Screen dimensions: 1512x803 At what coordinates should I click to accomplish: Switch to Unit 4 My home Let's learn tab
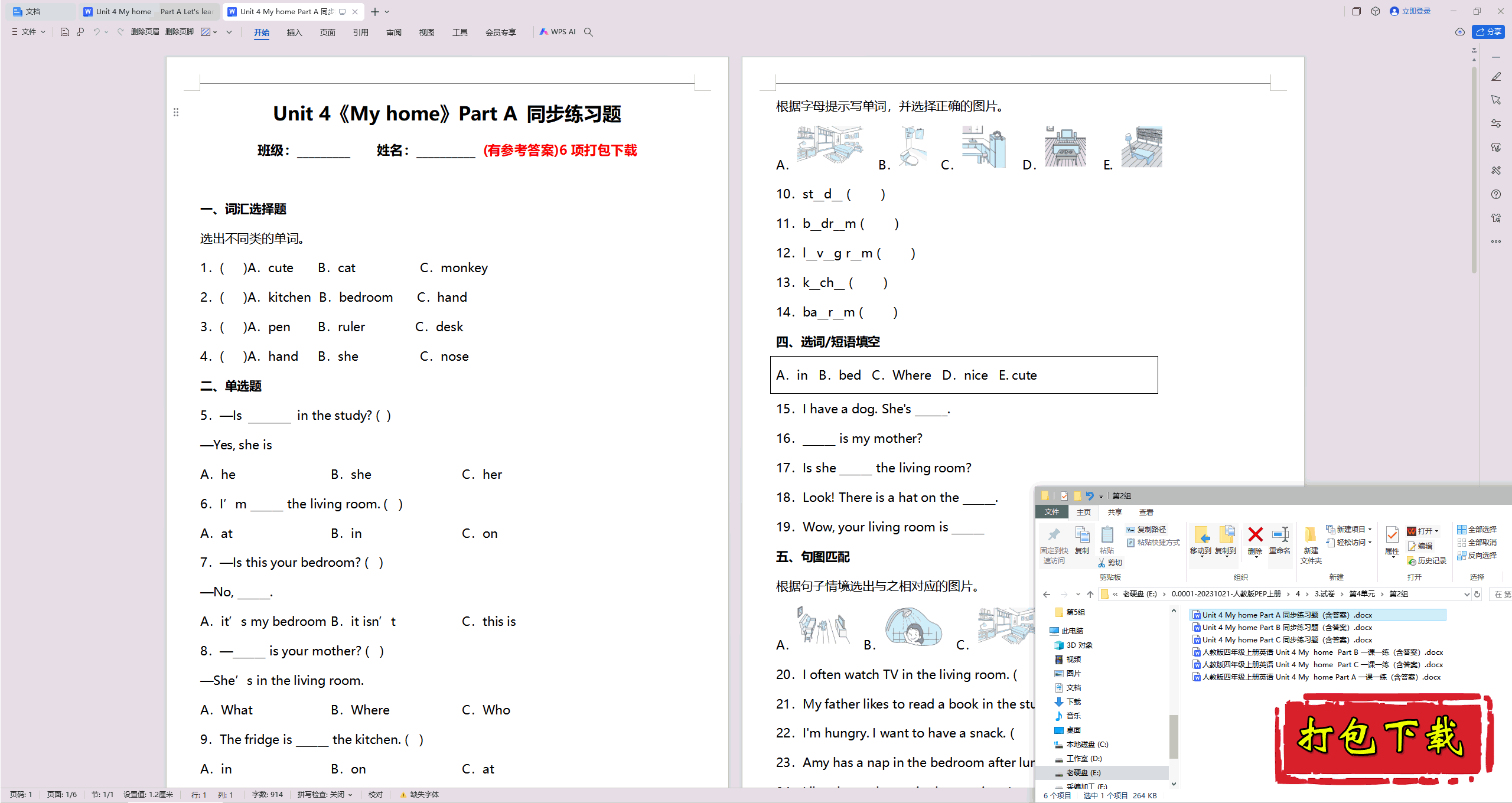tap(149, 12)
